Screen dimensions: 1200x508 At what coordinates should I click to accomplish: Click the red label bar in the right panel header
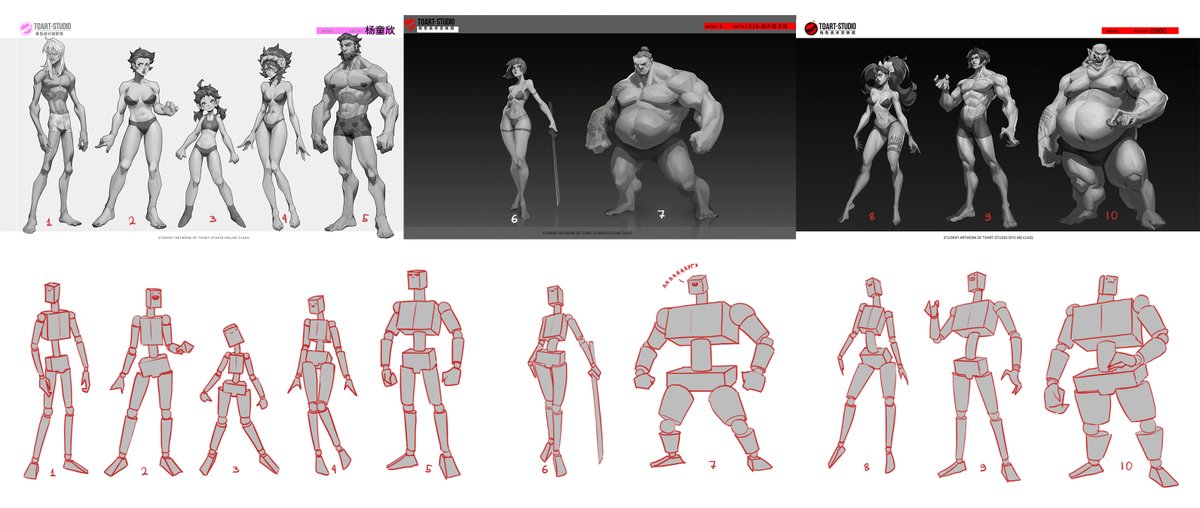1139,31
